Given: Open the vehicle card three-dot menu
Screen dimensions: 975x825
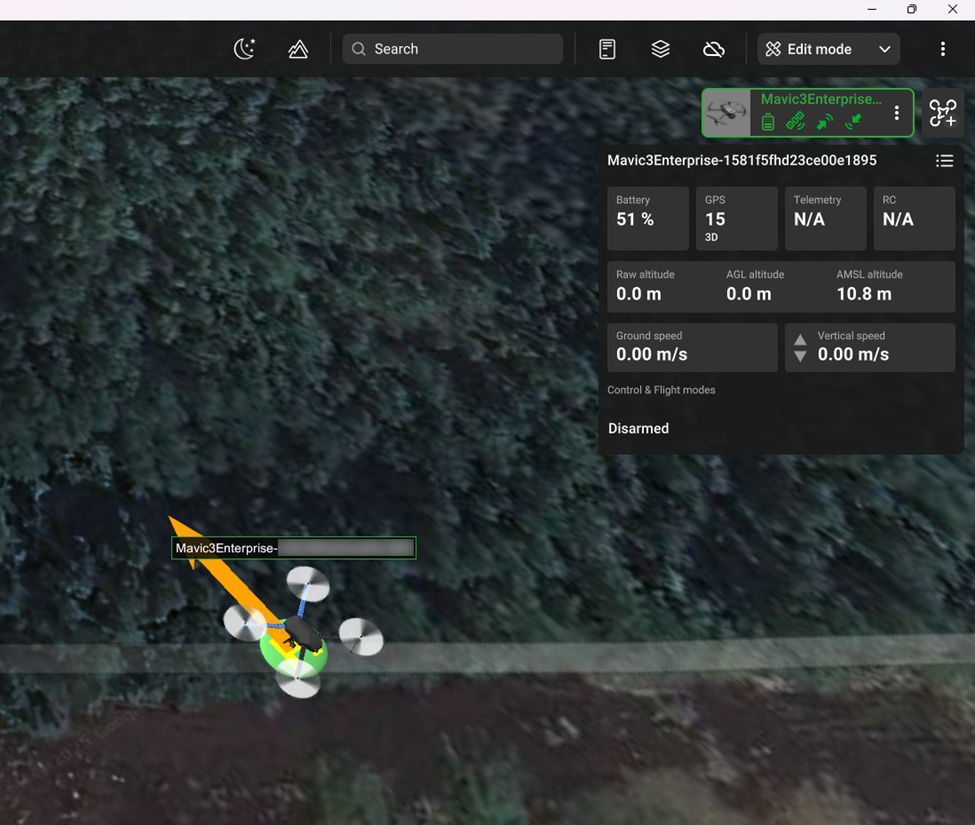Looking at the screenshot, I should [896, 113].
